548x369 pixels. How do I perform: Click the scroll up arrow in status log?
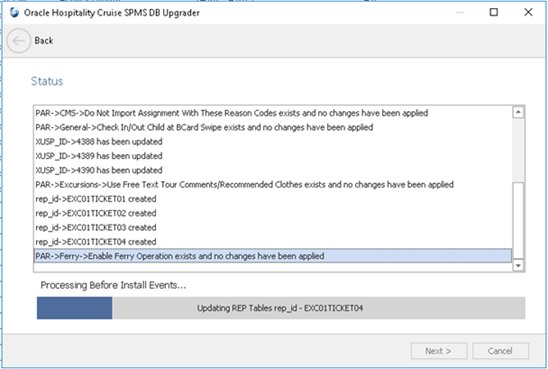[518, 112]
